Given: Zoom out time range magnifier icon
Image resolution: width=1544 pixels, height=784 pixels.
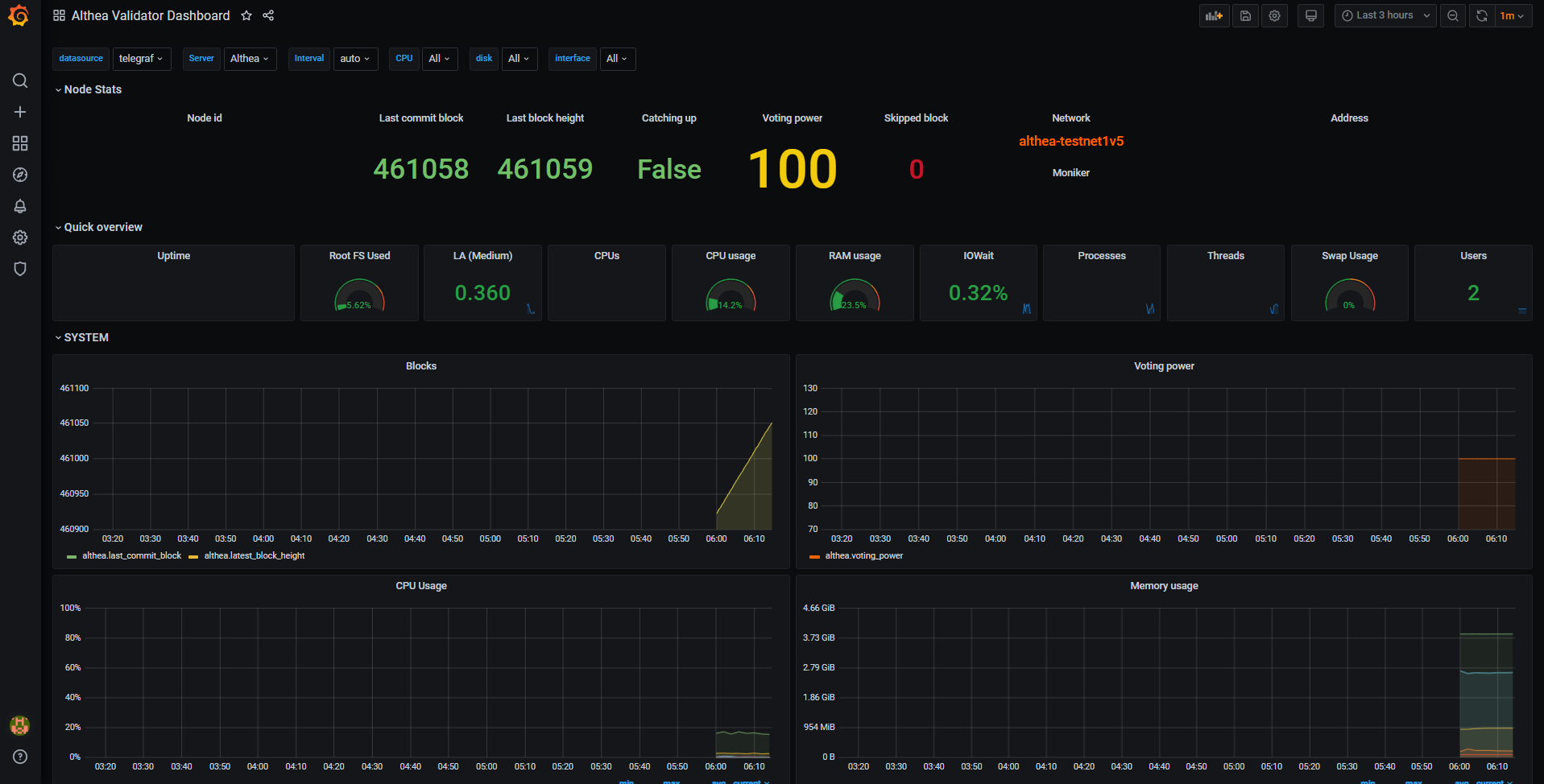Looking at the screenshot, I should tap(1453, 15).
